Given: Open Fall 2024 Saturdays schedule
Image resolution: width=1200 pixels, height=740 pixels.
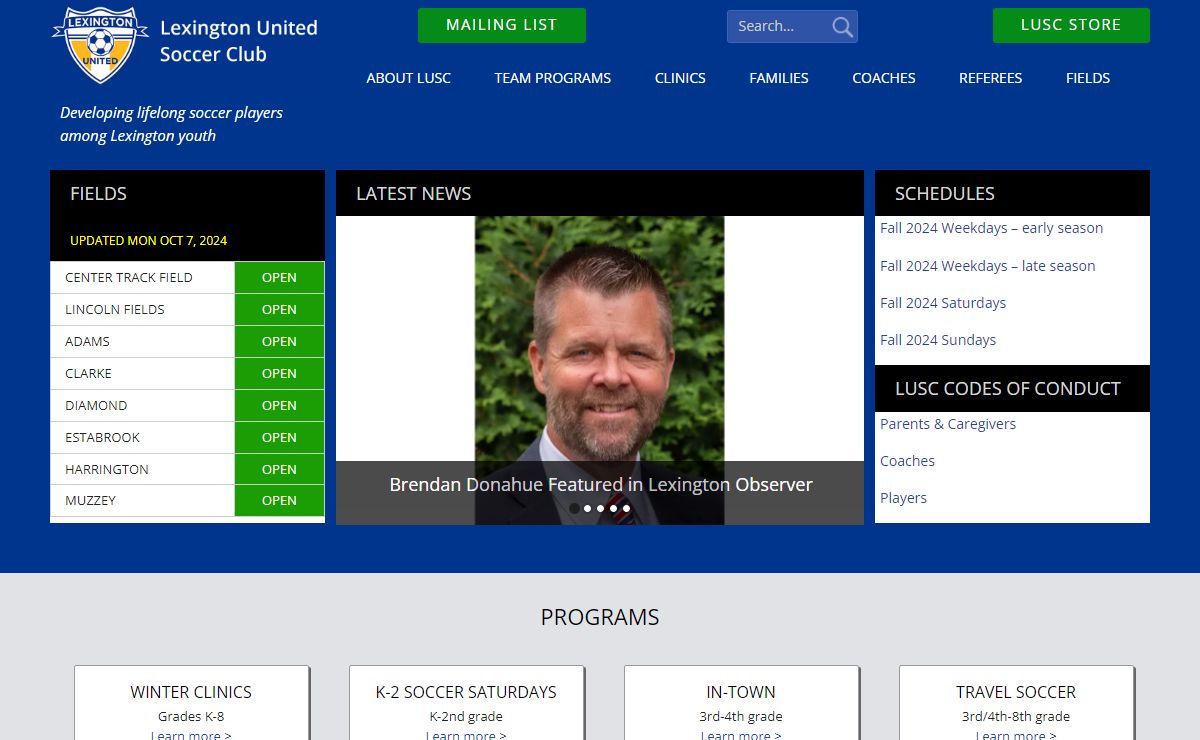Looking at the screenshot, I should click(x=943, y=303).
